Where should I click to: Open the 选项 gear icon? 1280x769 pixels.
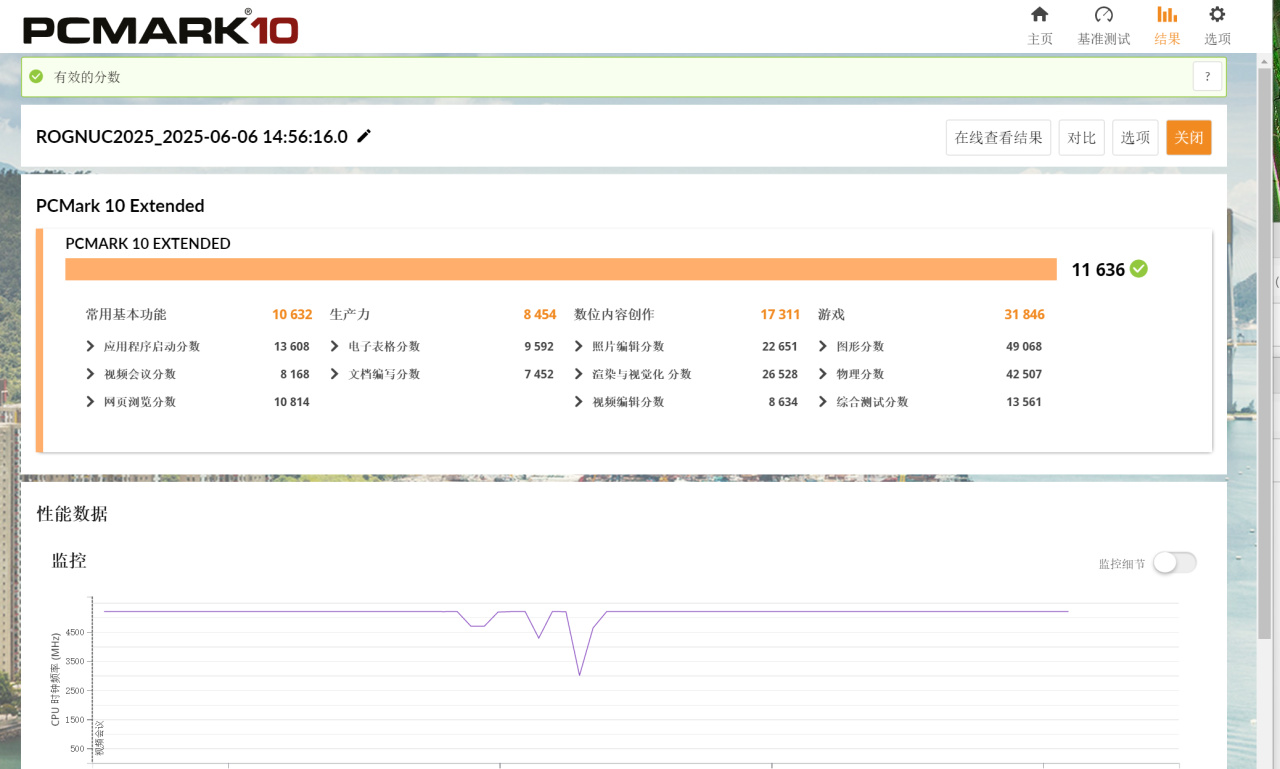(x=1216, y=16)
